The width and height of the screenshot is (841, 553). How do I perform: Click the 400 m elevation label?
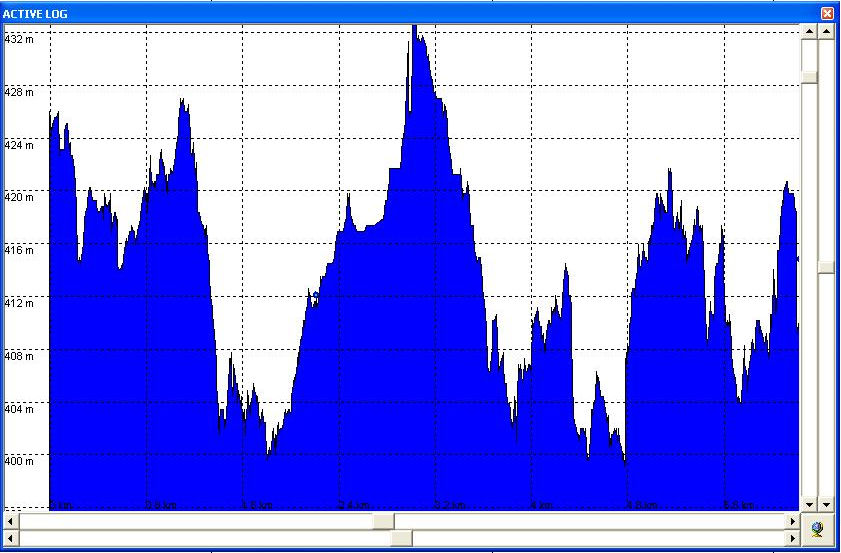pyautogui.click(x=19, y=461)
